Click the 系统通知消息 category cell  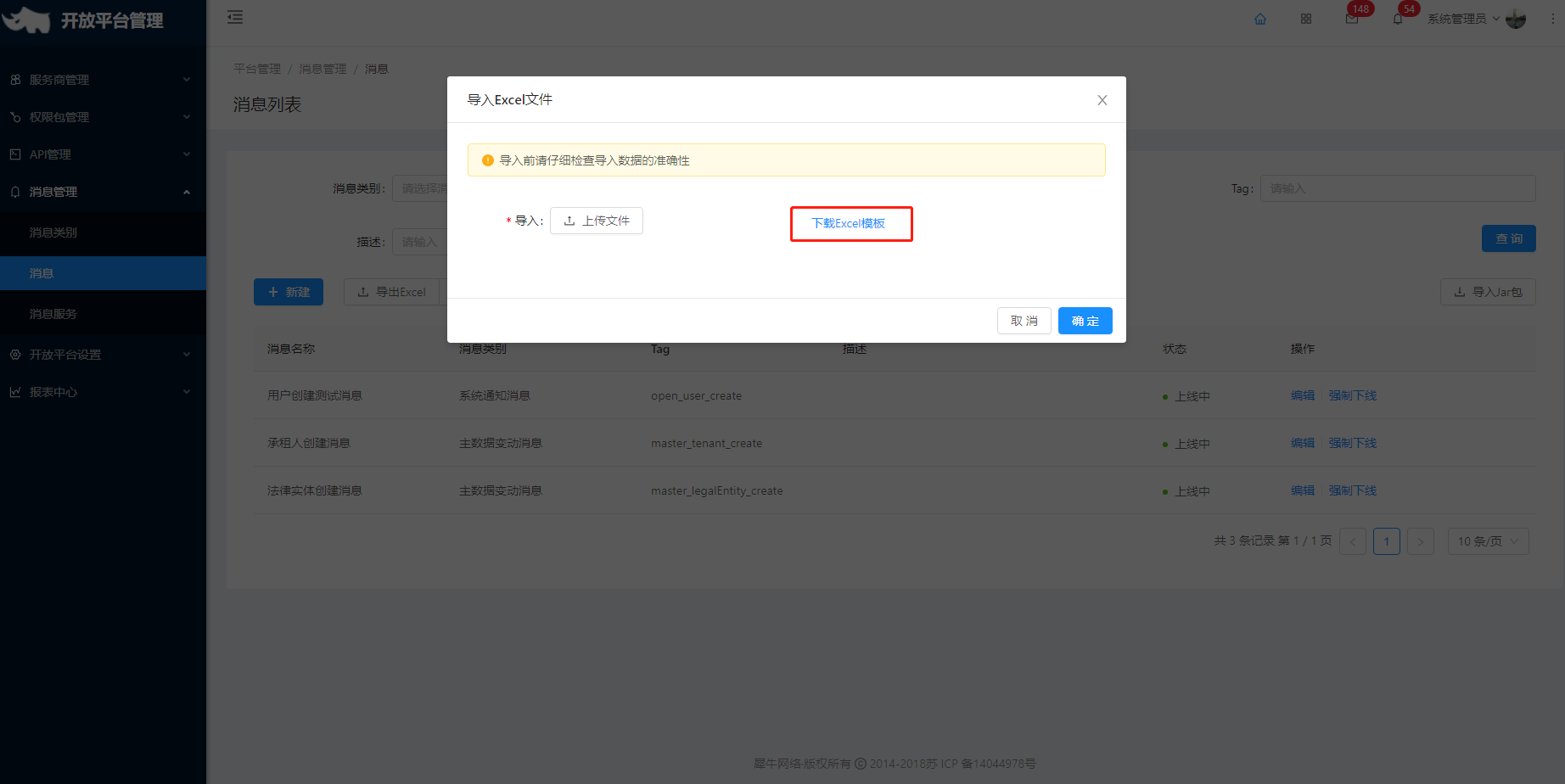pyautogui.click(x=495, y=395)
